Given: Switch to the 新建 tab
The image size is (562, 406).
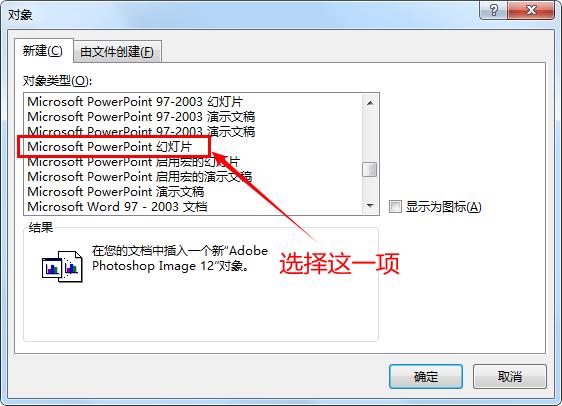Looking at the screenshot, I should point(43,51).
